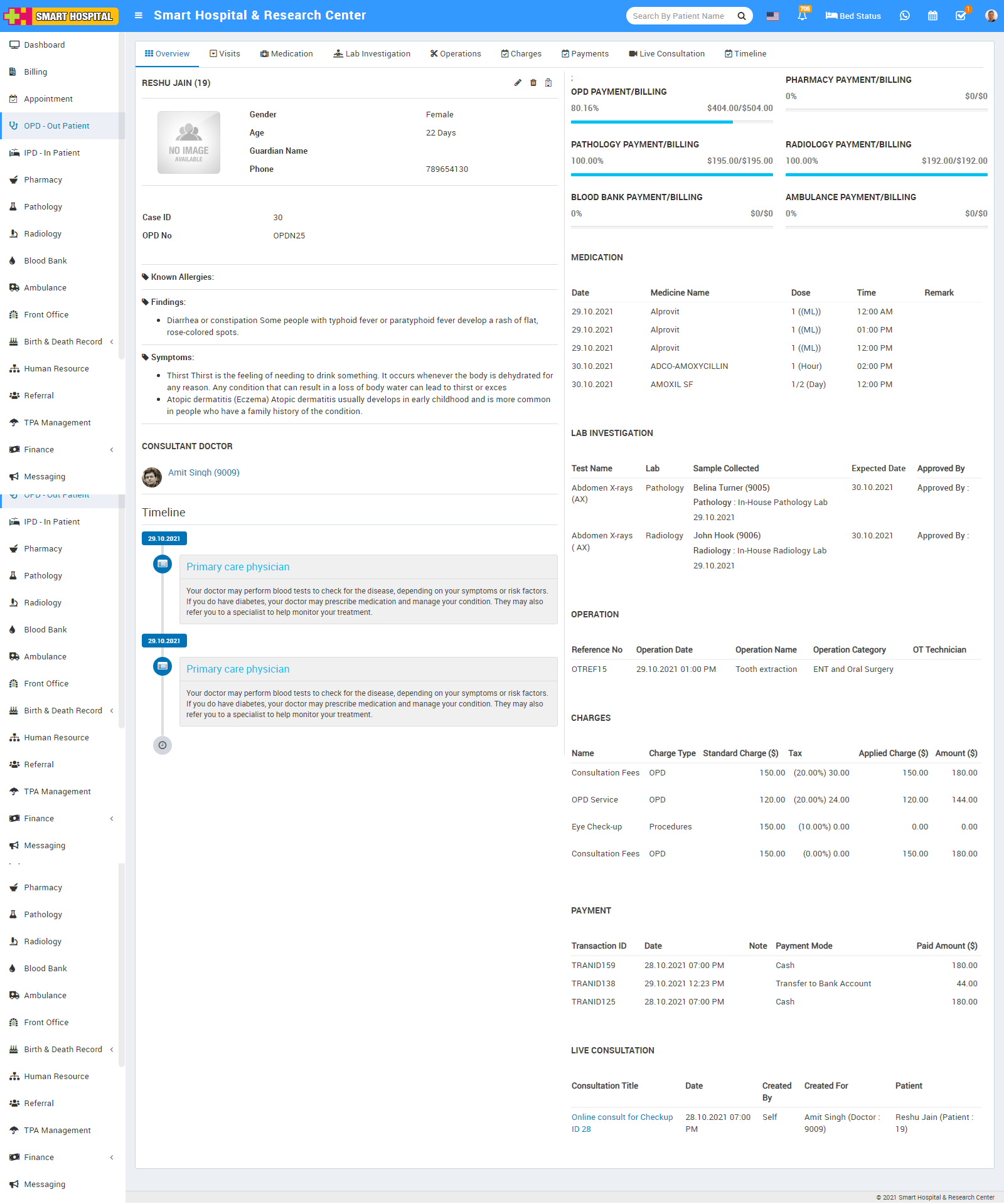Viewport: 1004px width, 1204px height.
Task: Click the OPD payment progress bar
Action: point(671,122)
